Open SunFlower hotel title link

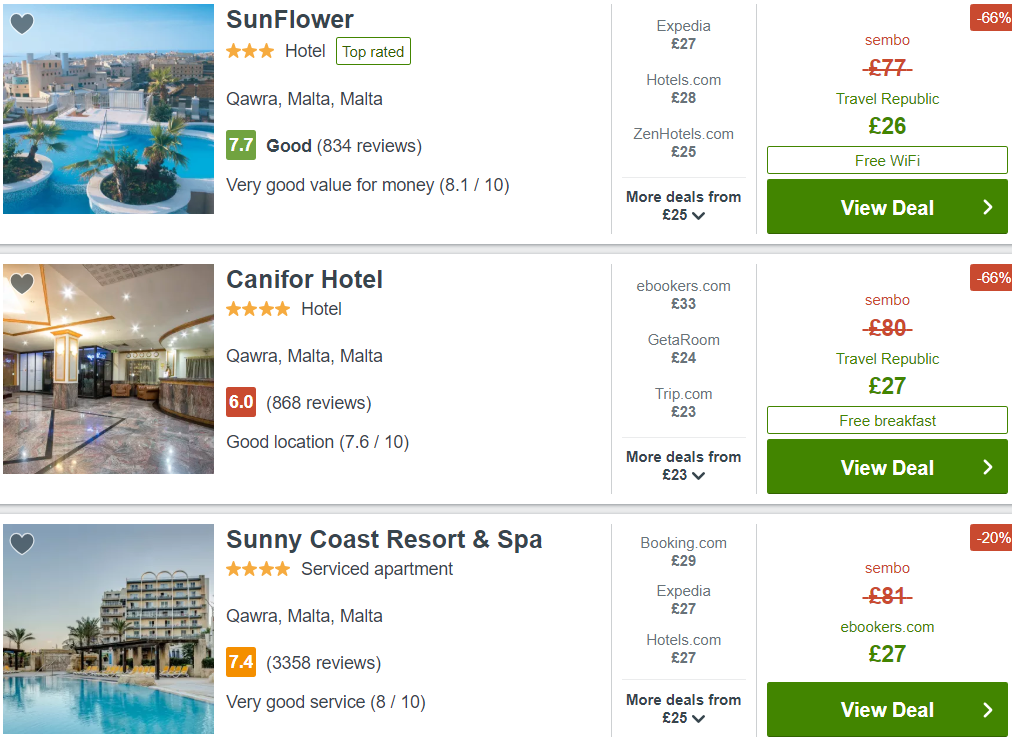coord(290,19)
